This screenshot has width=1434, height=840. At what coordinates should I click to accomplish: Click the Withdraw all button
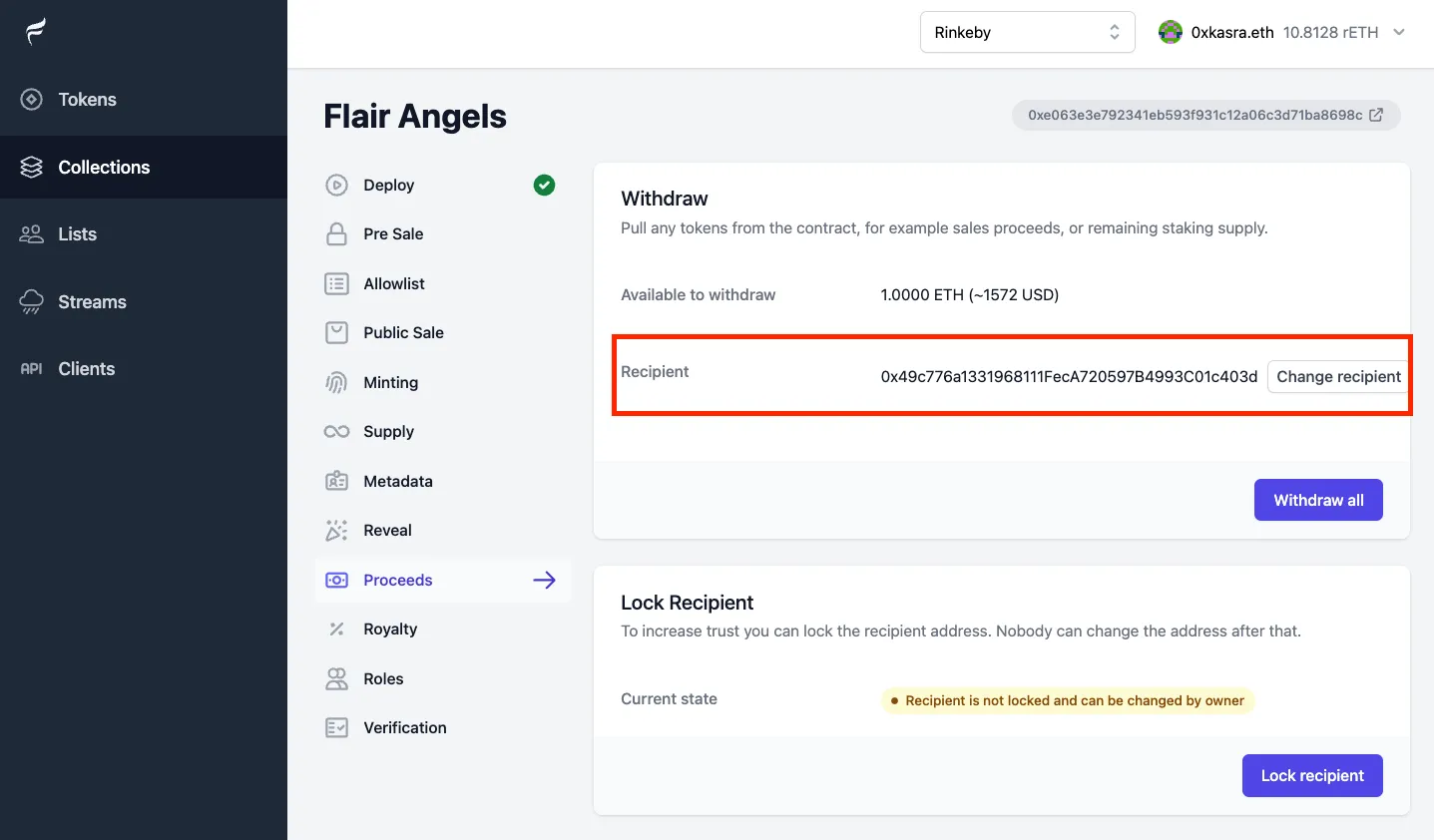1318,501
